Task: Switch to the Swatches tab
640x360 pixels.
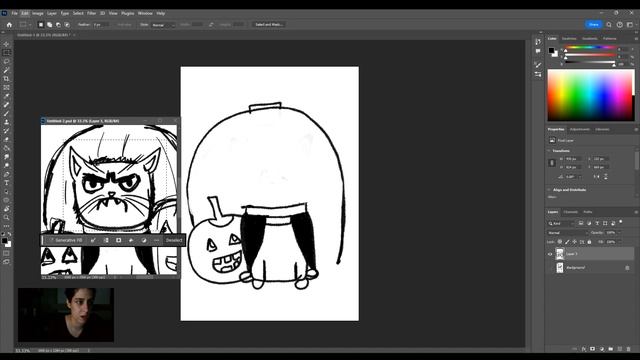Action: click(569, 39)
